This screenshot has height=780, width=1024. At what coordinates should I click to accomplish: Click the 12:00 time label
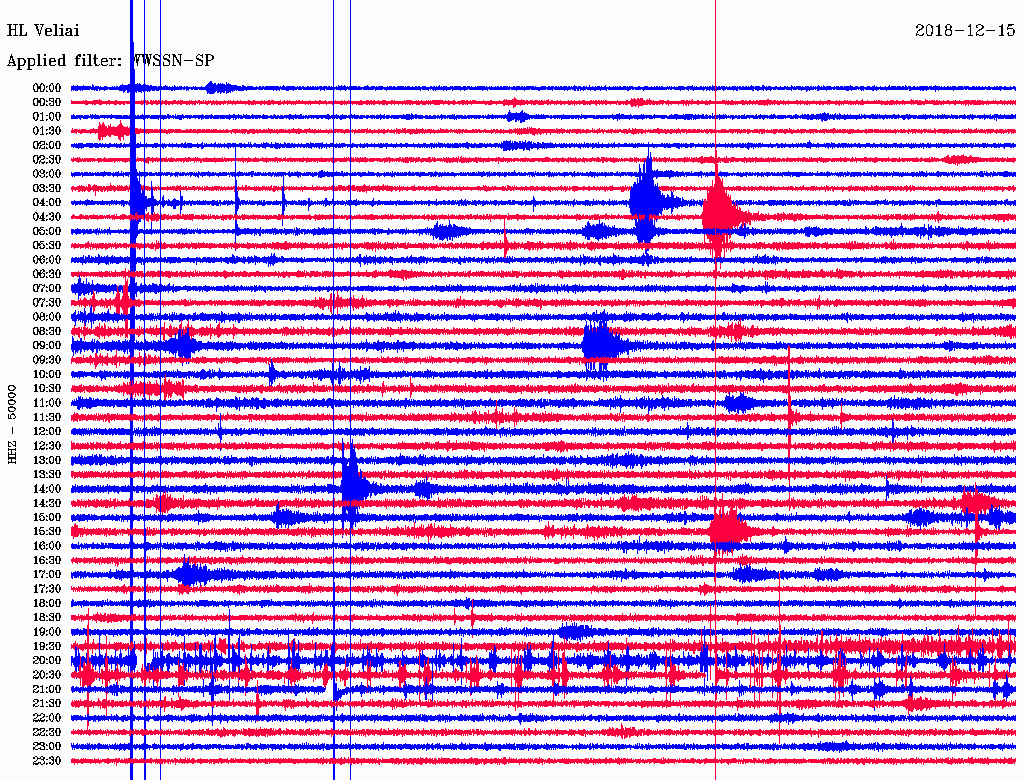47,431
